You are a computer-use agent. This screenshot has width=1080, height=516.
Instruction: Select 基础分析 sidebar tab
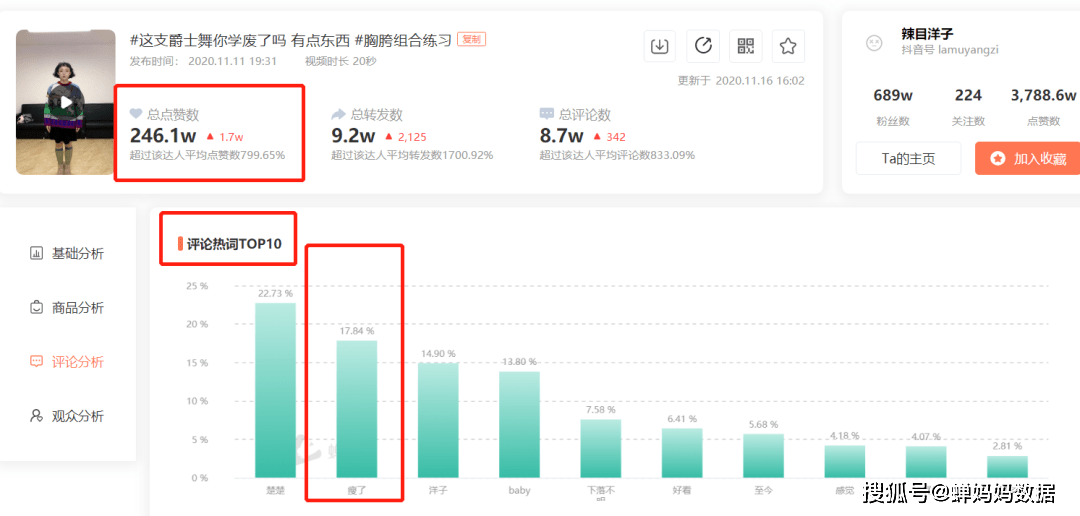pyautogui.click(x=67, y=254)
